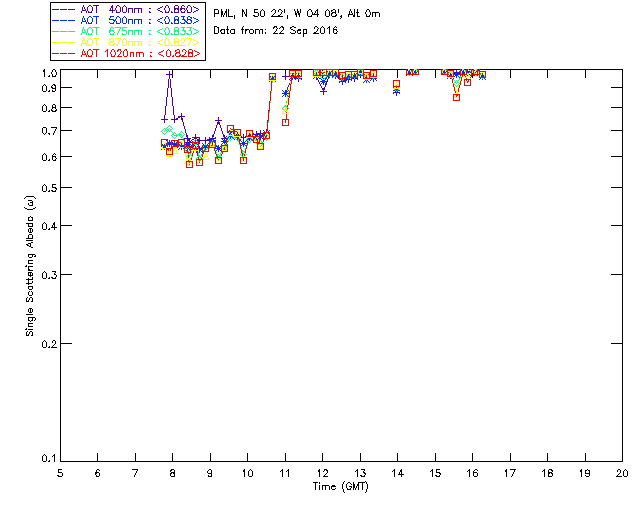Click the green AOT 675nm legend entry
This screenshot has width=640, height=512.
pyautogui.click(x=127, y=31)
